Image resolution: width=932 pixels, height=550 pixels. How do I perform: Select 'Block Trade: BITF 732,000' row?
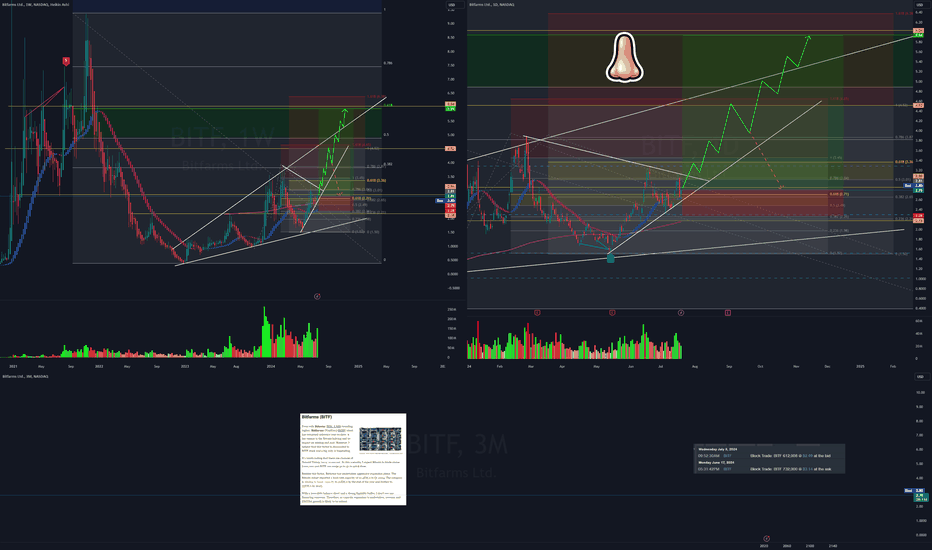pyautogui.click(x=791, y=469)
